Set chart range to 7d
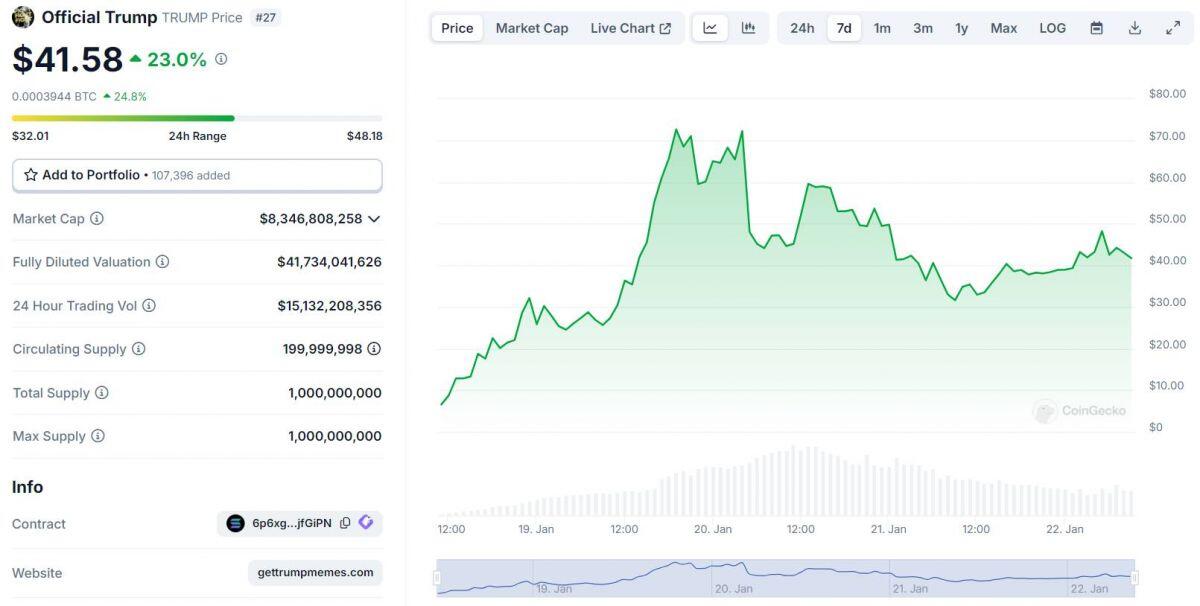This screenshot has width=1200, height=606. [x=844, y=28]
